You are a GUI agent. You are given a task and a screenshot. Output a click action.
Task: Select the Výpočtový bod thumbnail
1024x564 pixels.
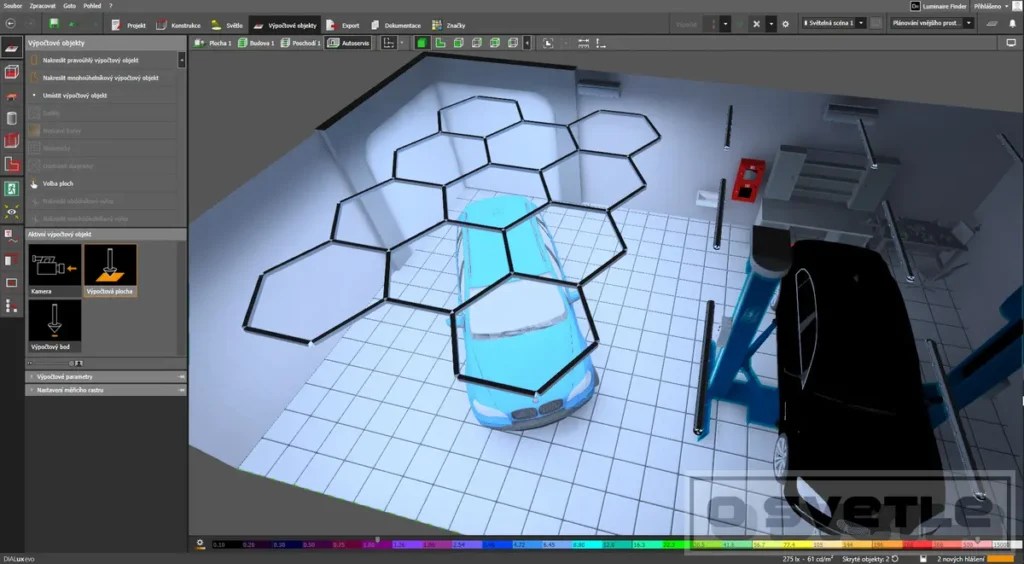(55, 326)
